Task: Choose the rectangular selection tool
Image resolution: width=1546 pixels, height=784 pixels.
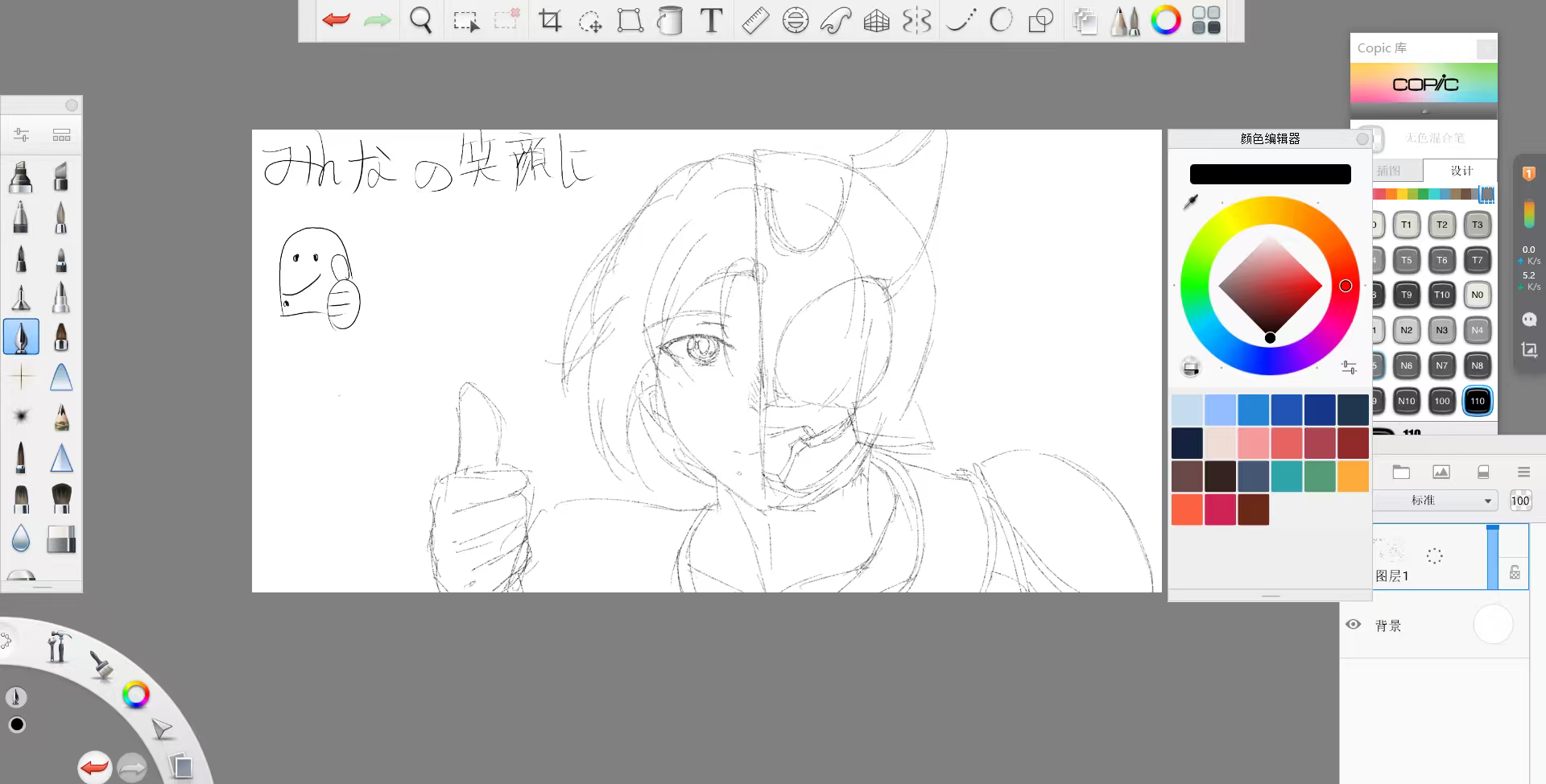Action: 465,21
